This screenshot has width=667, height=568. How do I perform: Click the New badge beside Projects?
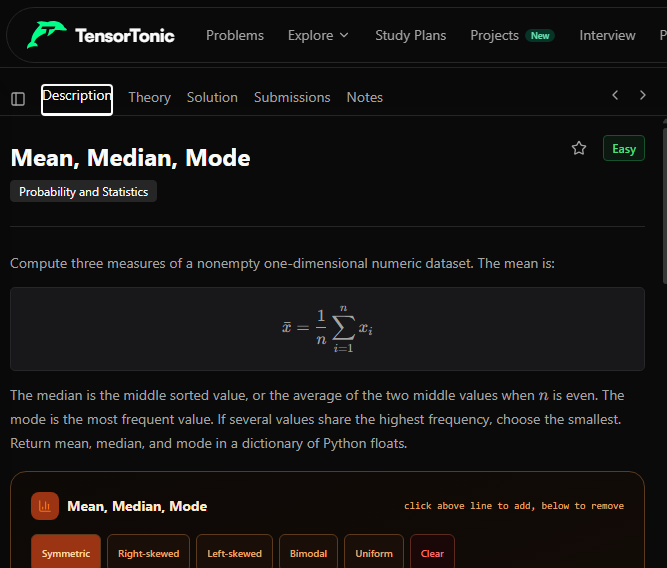click(540, 36)
